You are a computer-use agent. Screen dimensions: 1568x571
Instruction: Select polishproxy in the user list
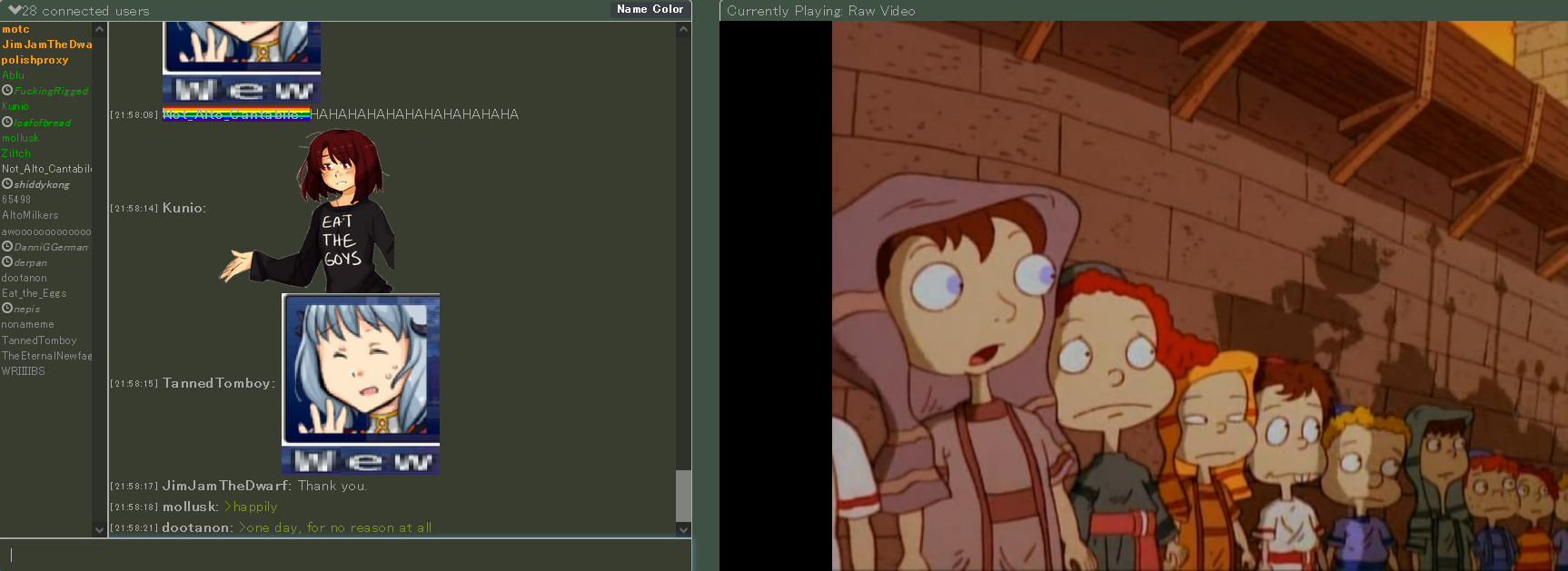pos(35,60)
